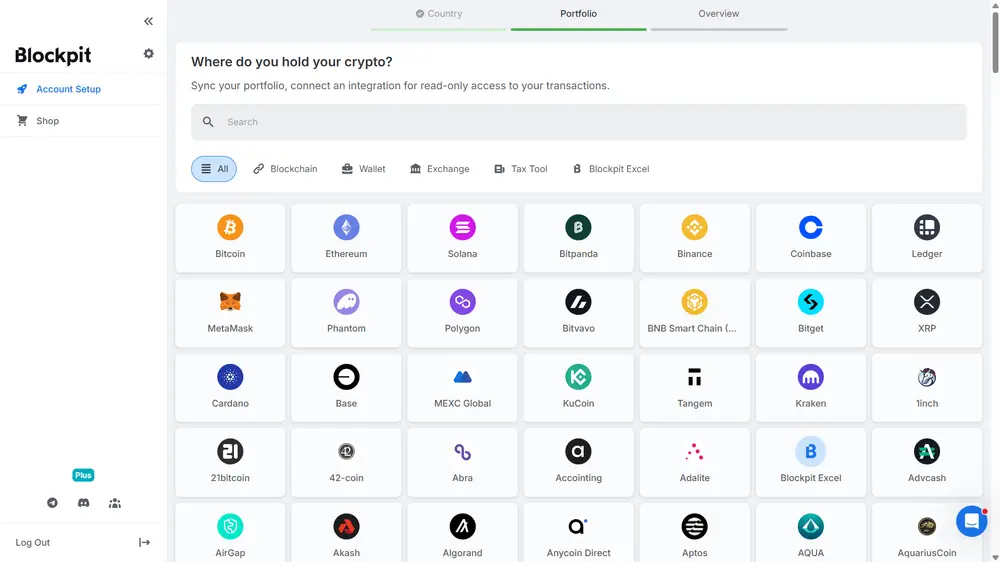The width and height of the screenshot is (1000, 562).
Task: Select the AirGap wallet card
Action: coord(230,533)
